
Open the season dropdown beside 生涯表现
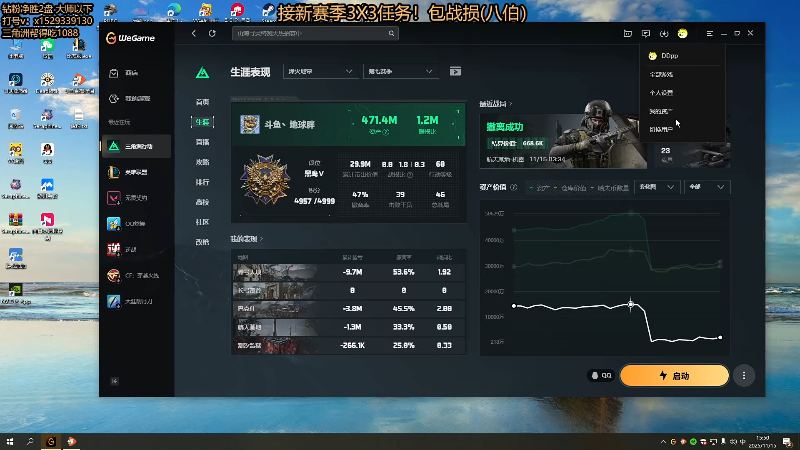(x=400, y=72)
